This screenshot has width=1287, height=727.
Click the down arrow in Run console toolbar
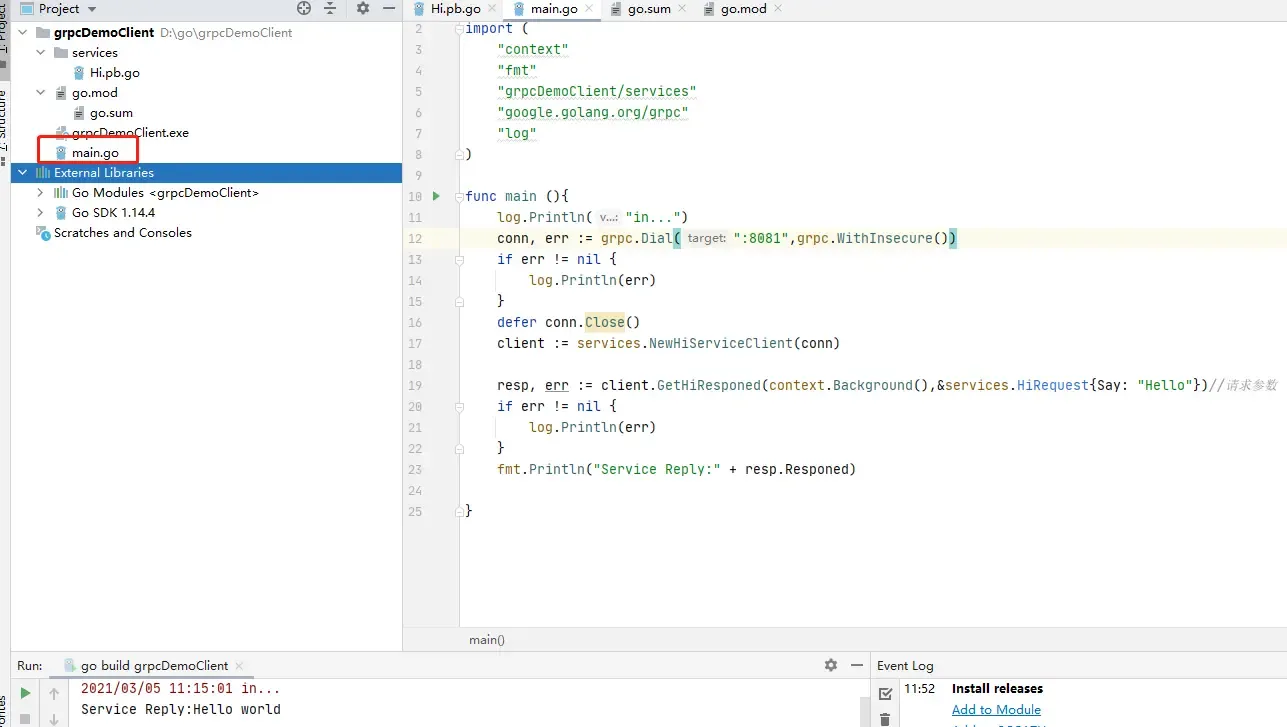[54, 718]
